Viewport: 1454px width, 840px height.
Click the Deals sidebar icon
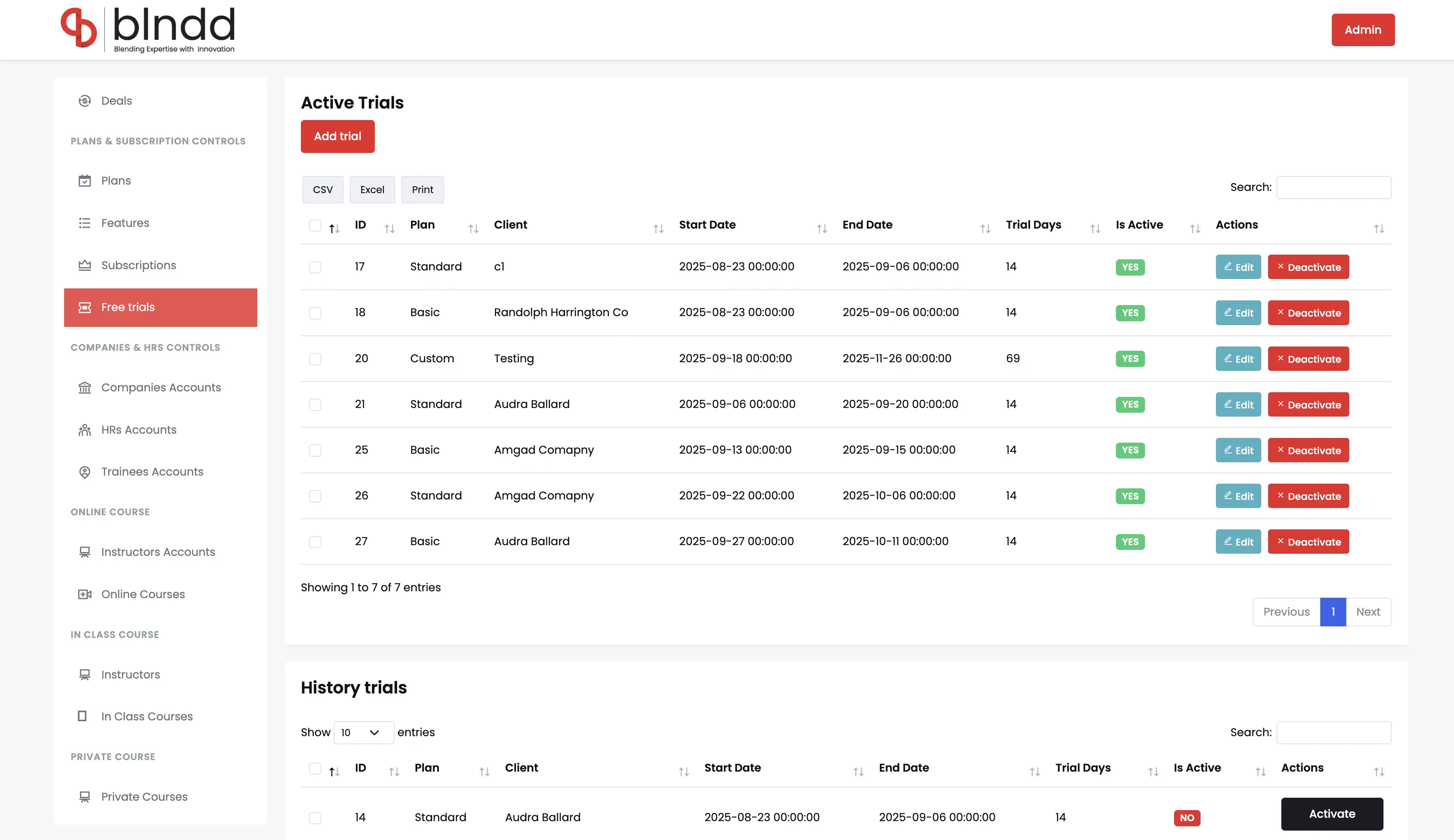click(x=85, y=101)
